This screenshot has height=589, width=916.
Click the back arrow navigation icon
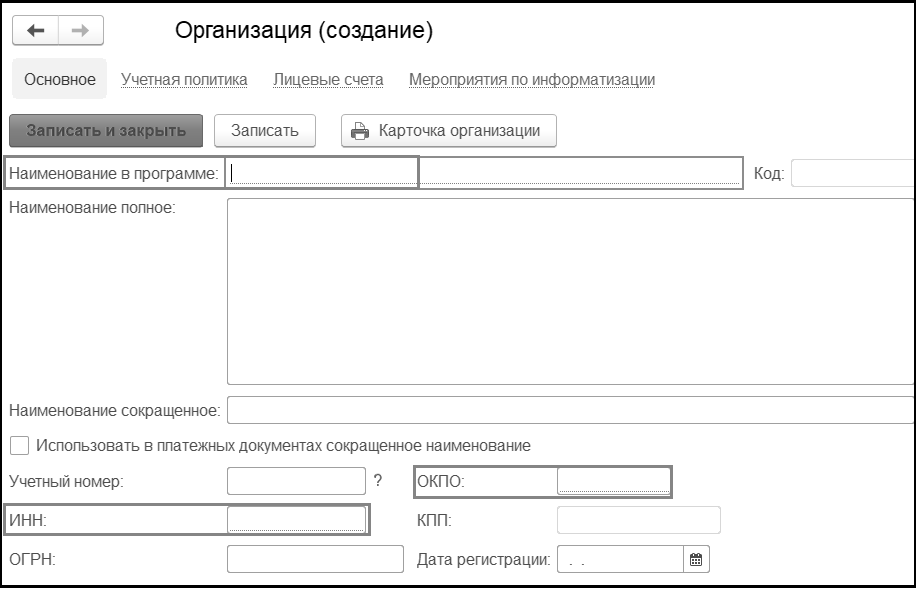pyautogui.click(x=35, y=31)
